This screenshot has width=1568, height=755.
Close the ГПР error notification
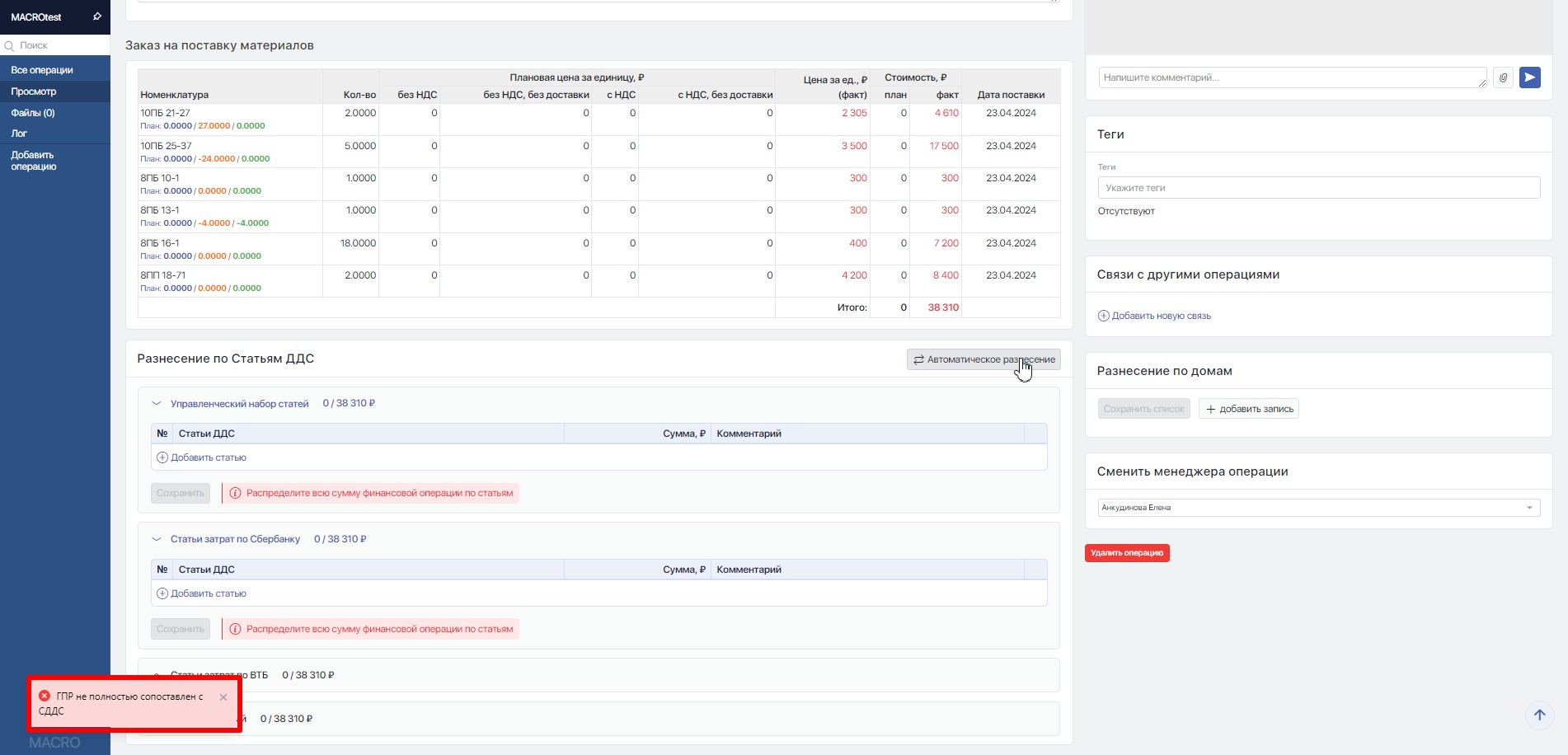pyautogui.click(x=223, y=697)
